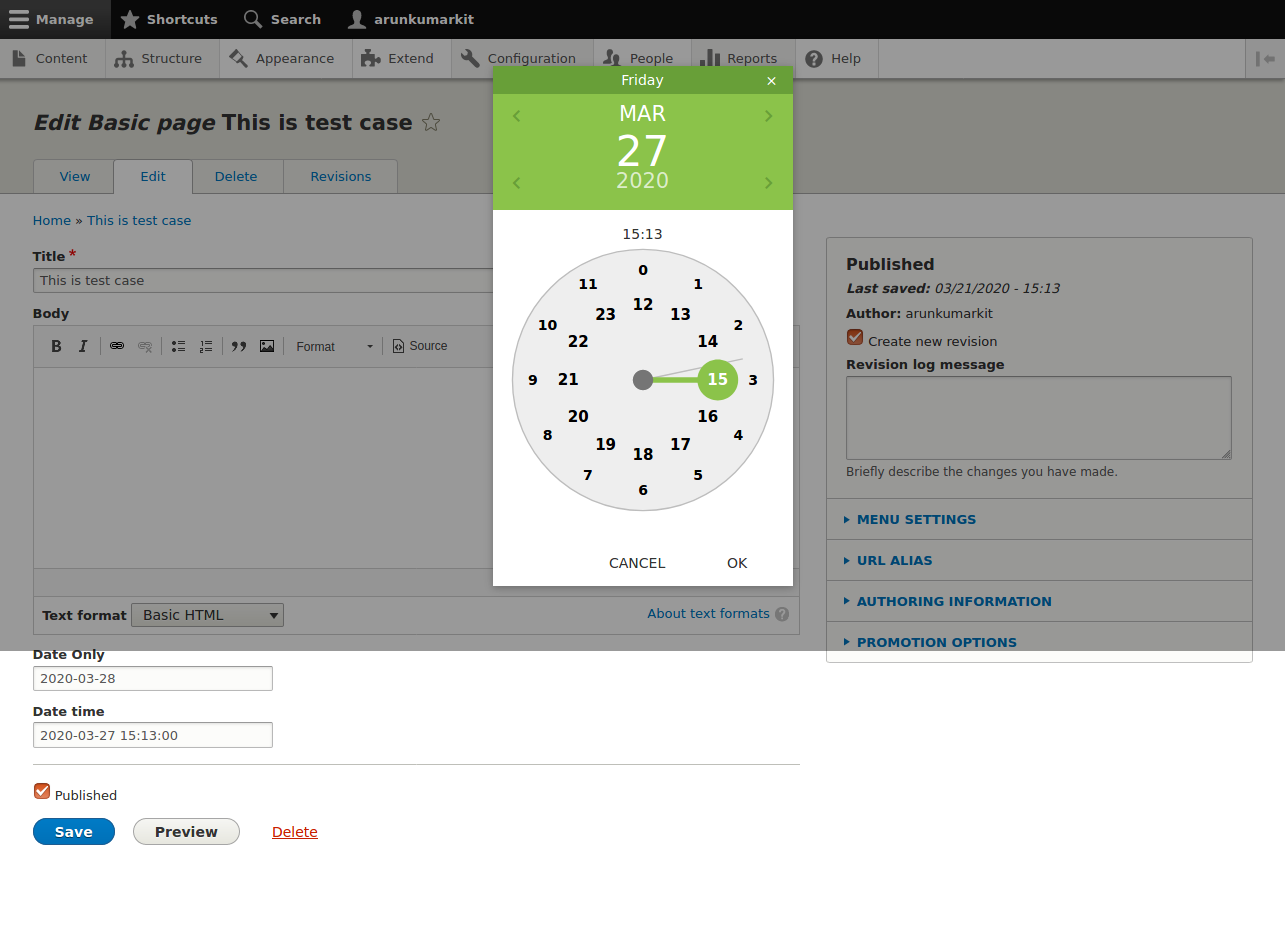This screenshot has height=928, width=1285.
Task: Switch to the Revisions tab
Action: [x=340, y=176]
